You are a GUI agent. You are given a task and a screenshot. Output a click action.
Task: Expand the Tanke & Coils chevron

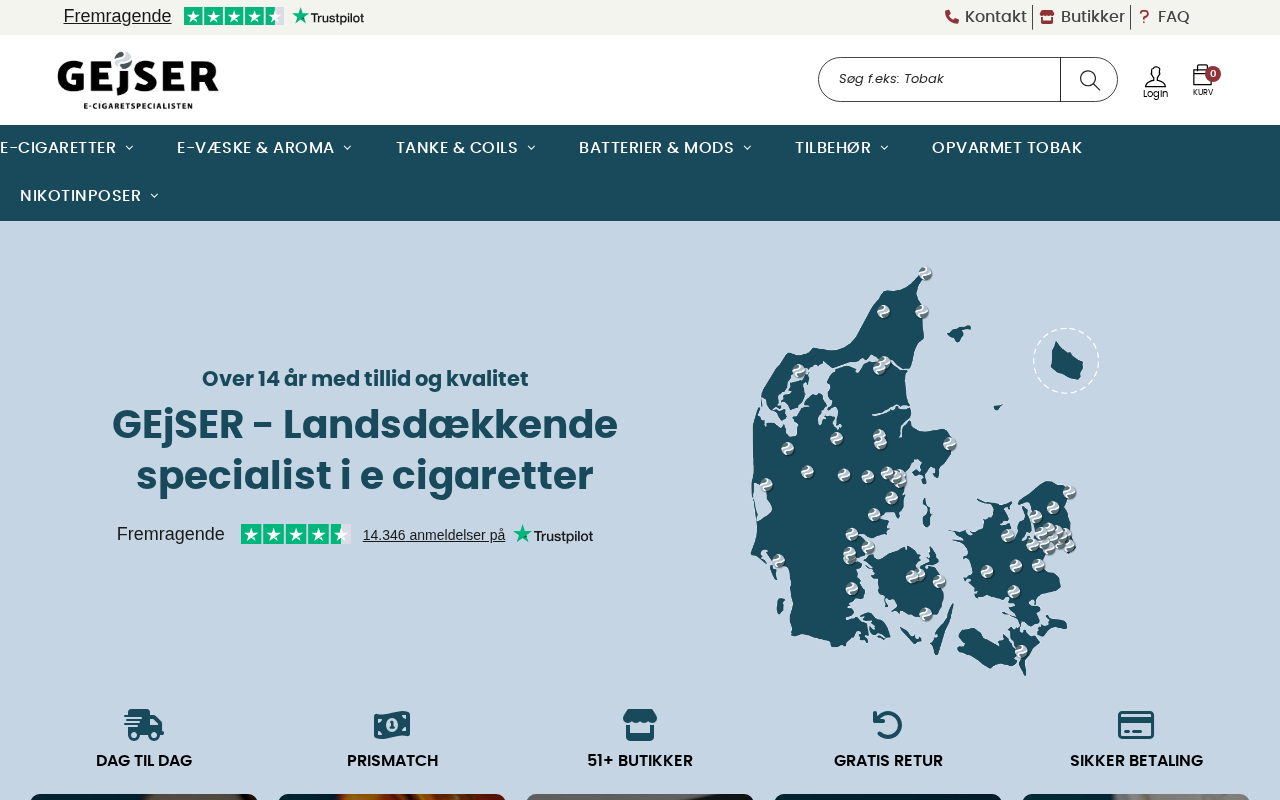[531, 148]
